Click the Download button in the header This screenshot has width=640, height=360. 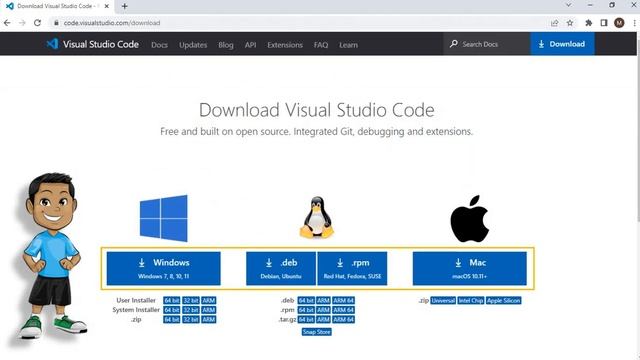point(562,44)
